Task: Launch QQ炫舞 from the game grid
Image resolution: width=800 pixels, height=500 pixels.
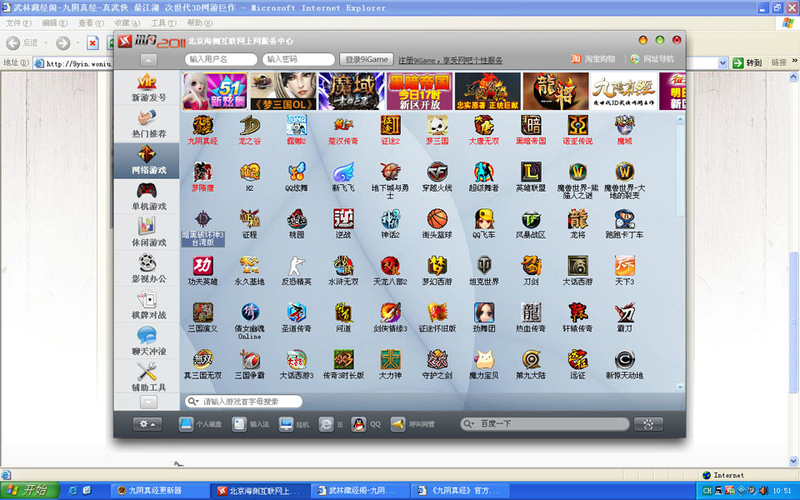Action: coord(296,172)
